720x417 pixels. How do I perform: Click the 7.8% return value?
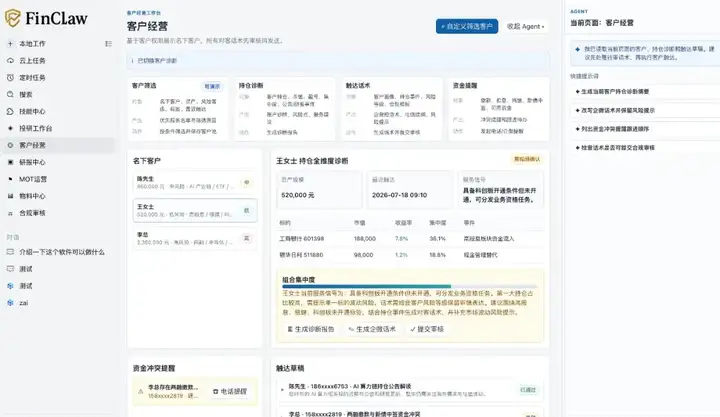pos(401,239)
